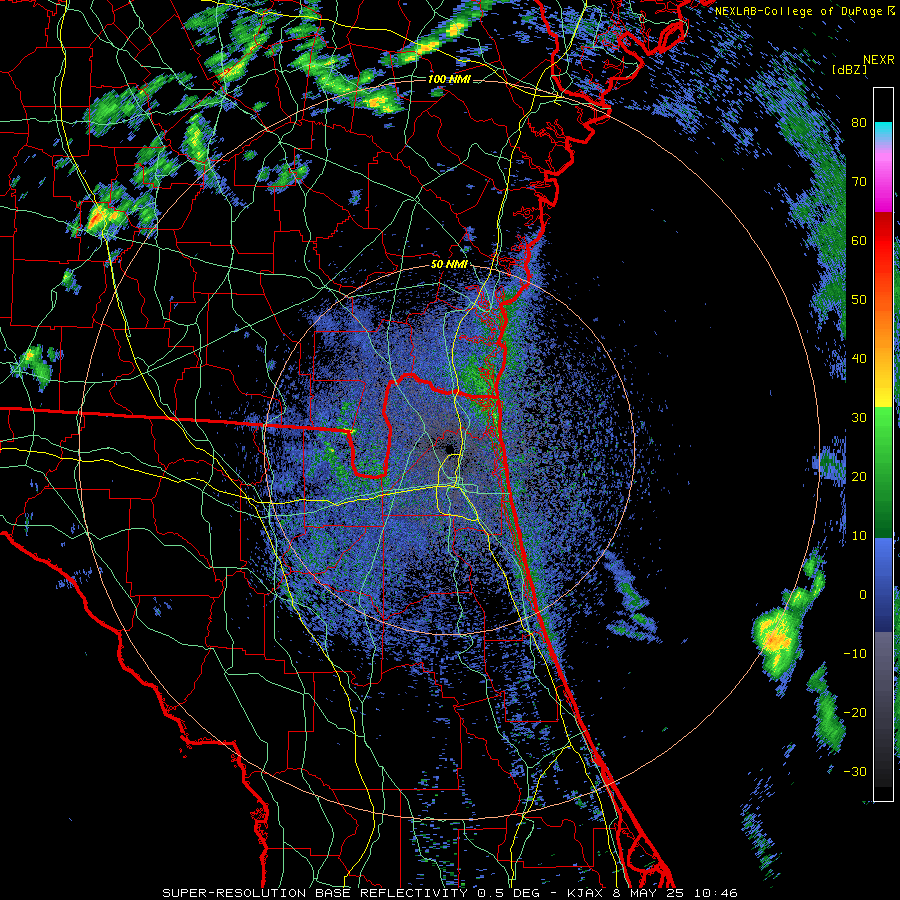Click the '-30' value on the dBZ scale
This screenshot has height=900, width=900.
point(855,771)
